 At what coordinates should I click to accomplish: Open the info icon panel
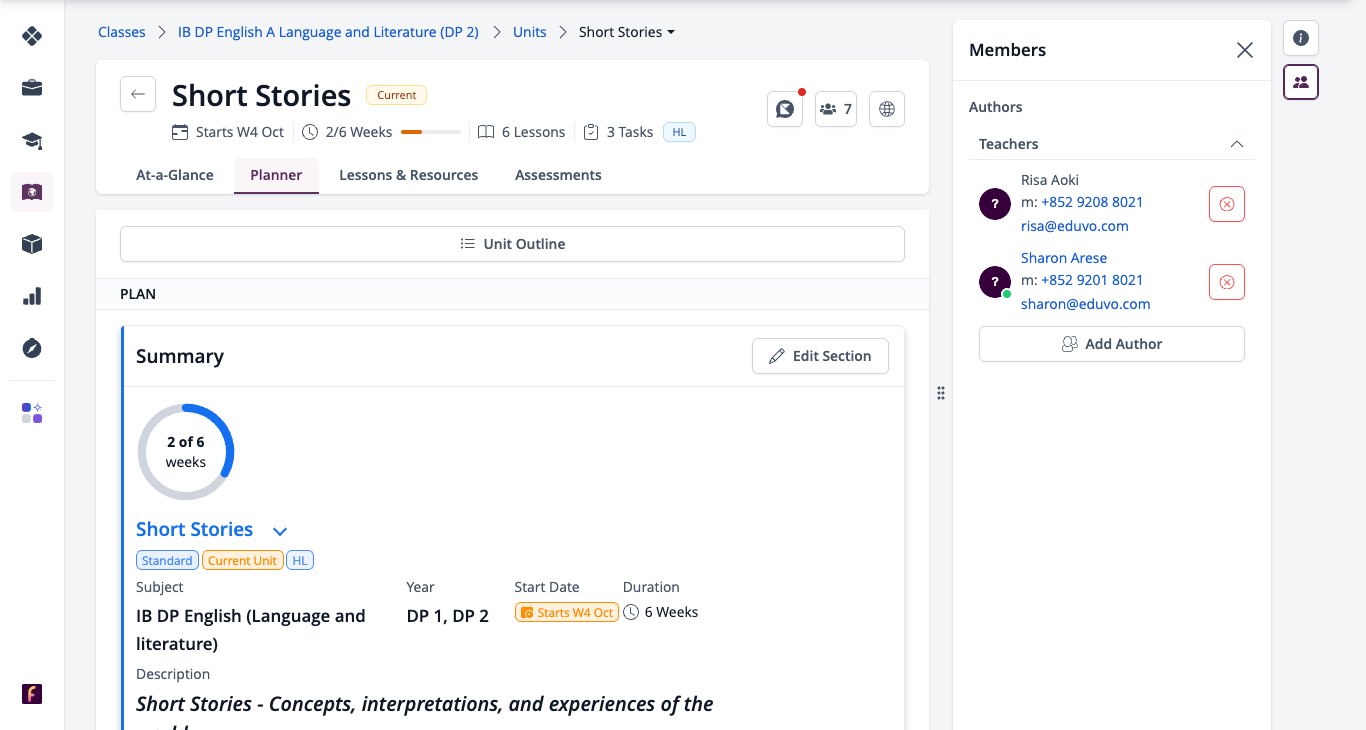tap(1301, 38)
